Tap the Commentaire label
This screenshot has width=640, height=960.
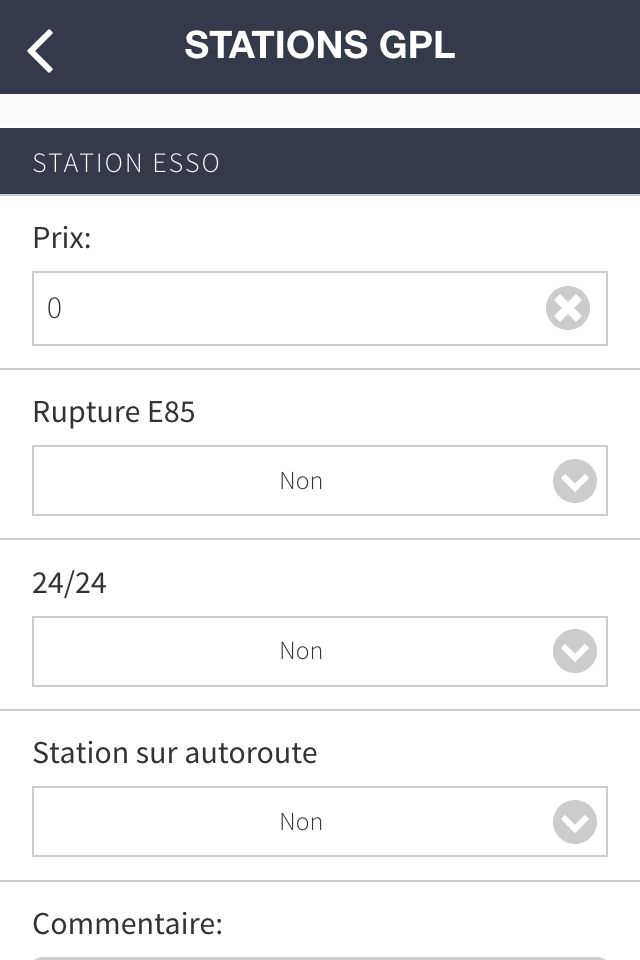pos(127,923)
